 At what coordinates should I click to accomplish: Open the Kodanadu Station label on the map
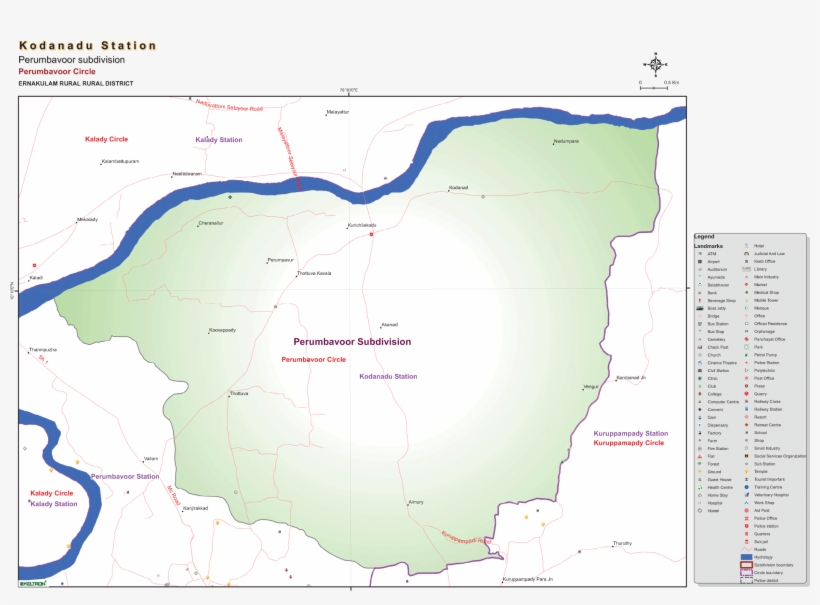(x=389, y=377)
